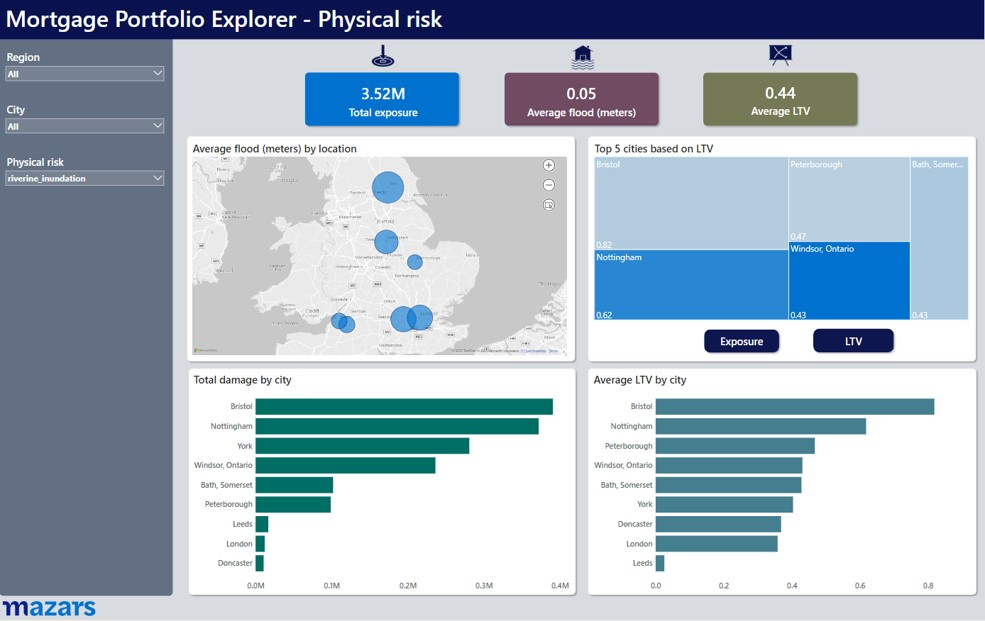This screenshot has width=985, height=621.
Task: Switch to the LTV view
Action: point(853,341)
